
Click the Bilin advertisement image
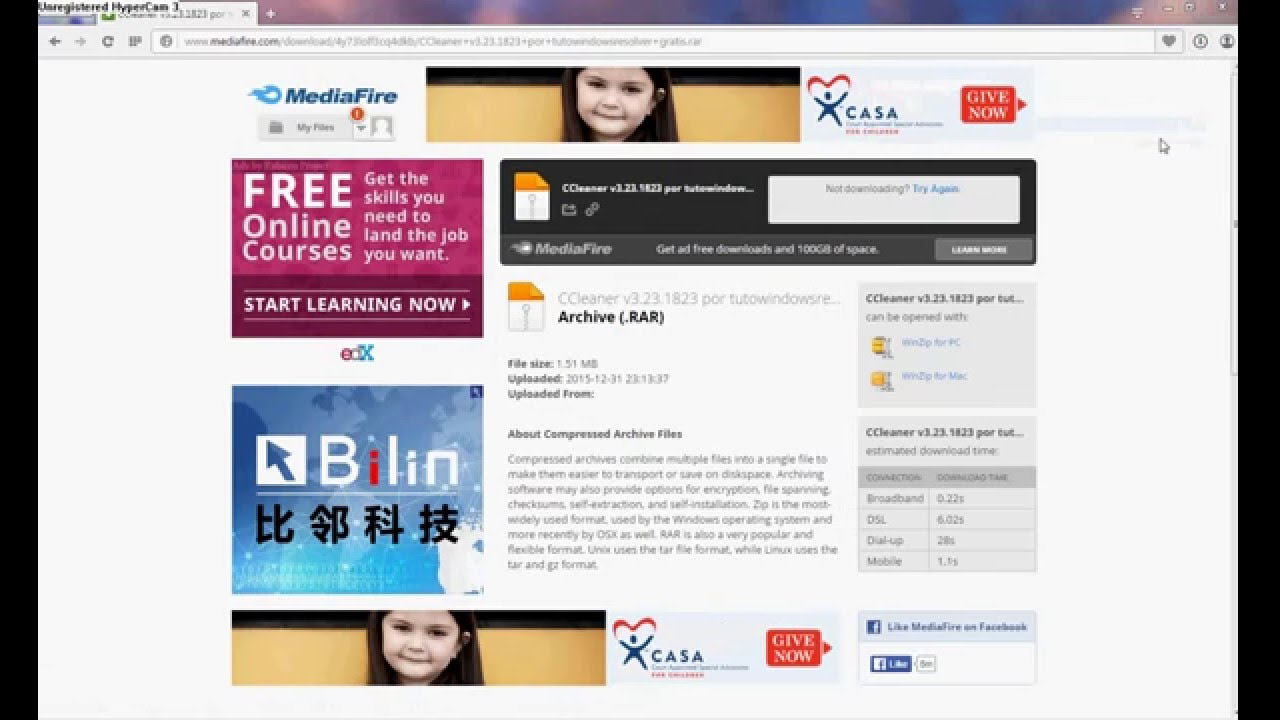click(357, 490)
